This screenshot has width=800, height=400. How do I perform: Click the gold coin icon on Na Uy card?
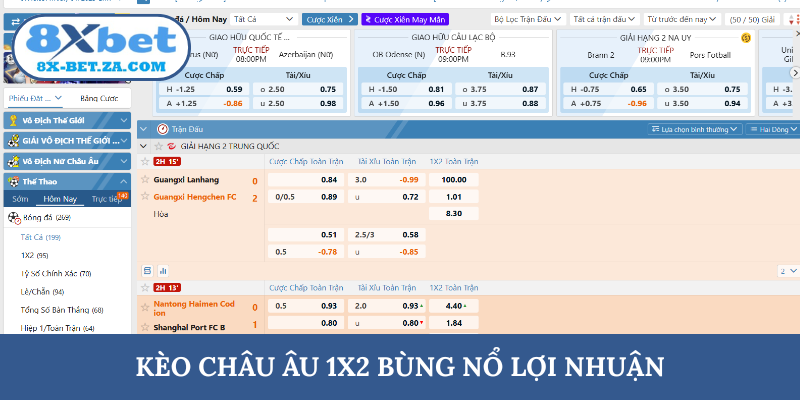746,38
